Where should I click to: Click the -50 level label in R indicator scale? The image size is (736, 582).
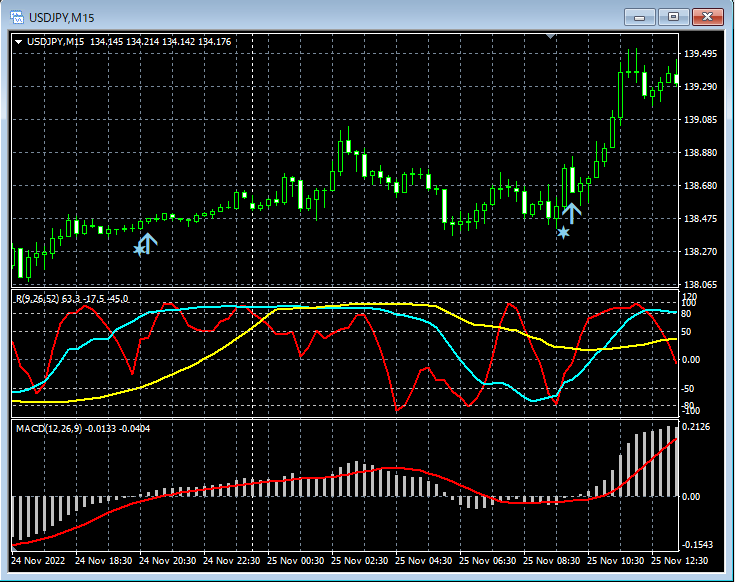pyautogui.click(x=688, y=389)
